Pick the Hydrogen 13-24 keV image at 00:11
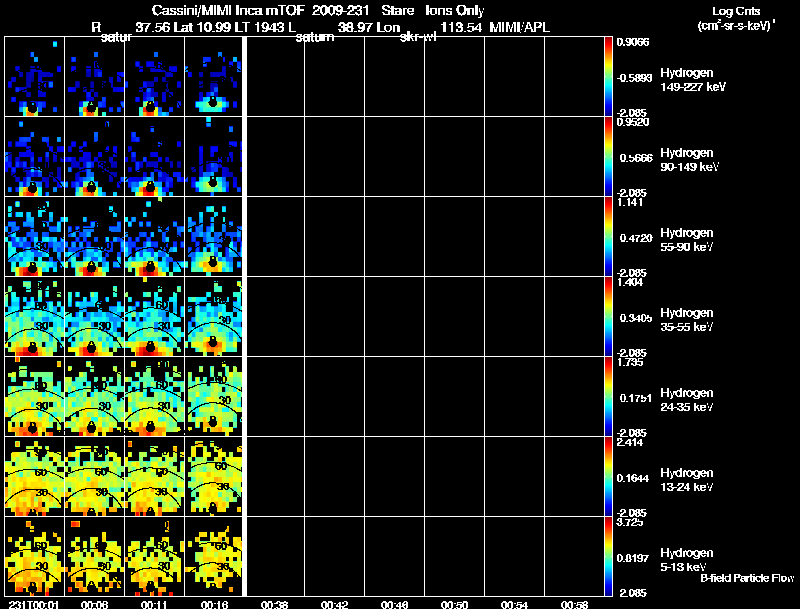 tap(154, 477)
